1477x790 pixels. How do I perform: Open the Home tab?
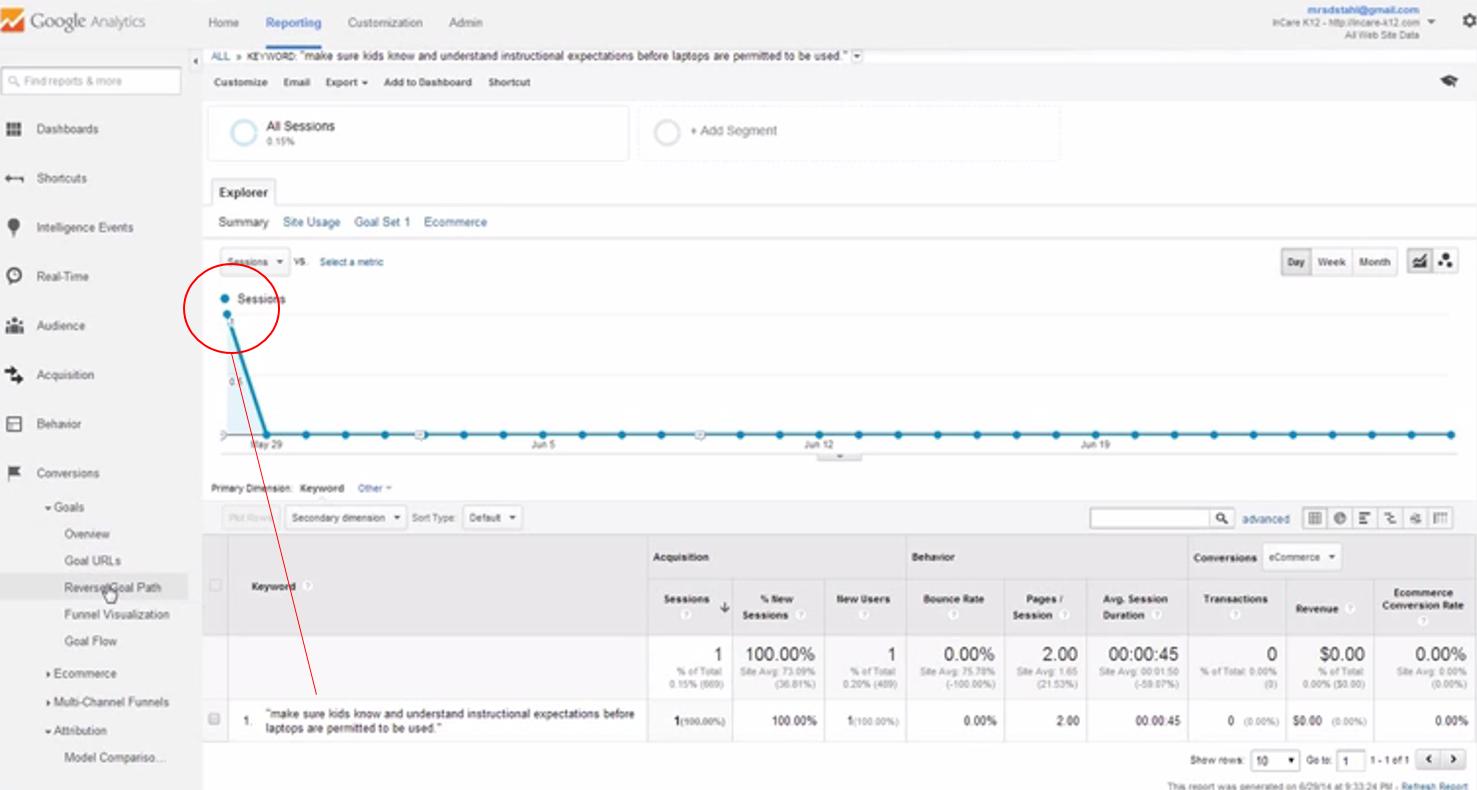tap(223, 22)
